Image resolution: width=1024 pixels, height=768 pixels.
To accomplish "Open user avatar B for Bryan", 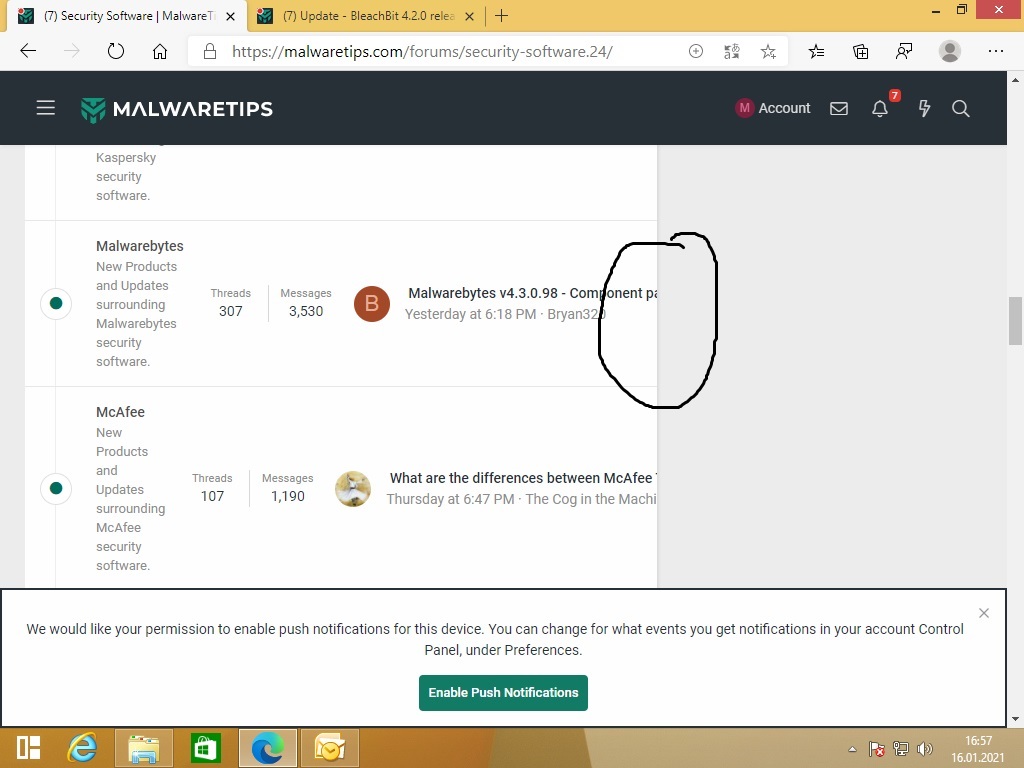I will point(372,304).
